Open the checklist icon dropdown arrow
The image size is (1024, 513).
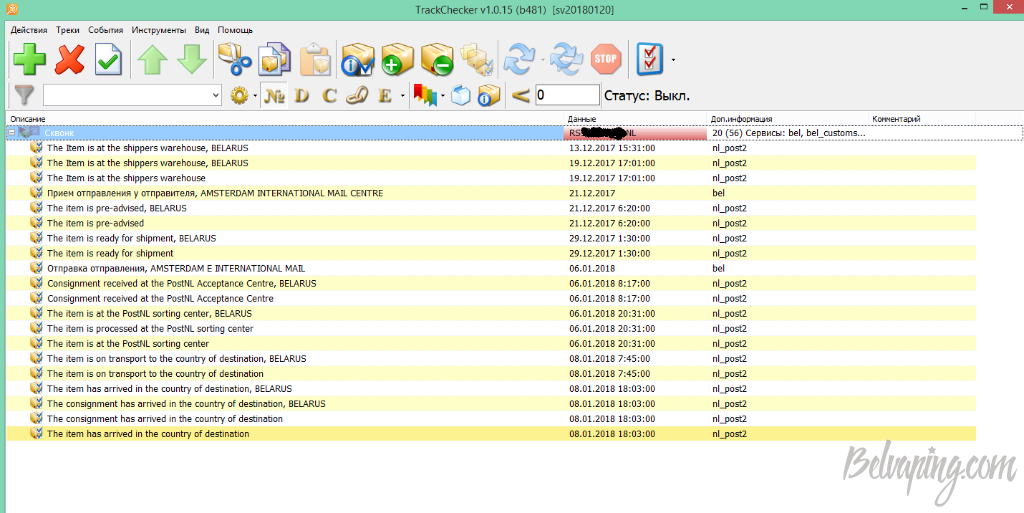pyautogui.click(x=673, y=60)
